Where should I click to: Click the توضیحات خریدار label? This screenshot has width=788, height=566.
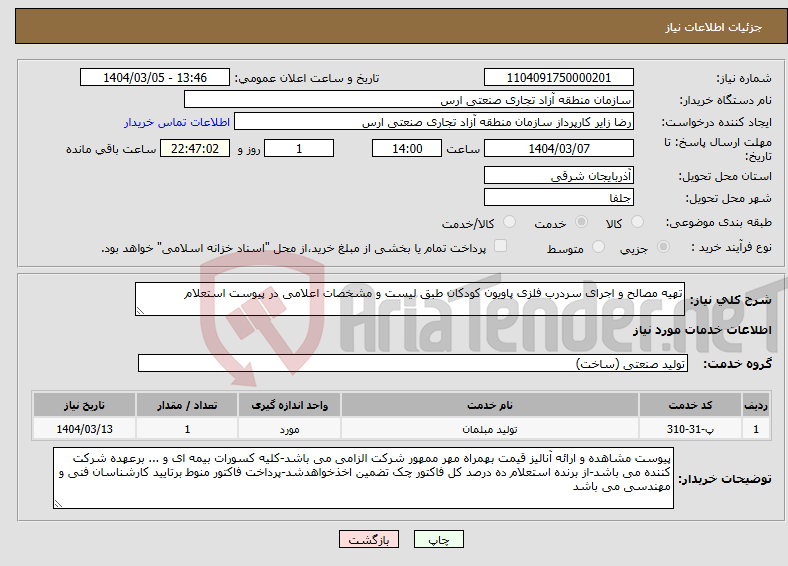pyautogui.click(x=725, y=479)
